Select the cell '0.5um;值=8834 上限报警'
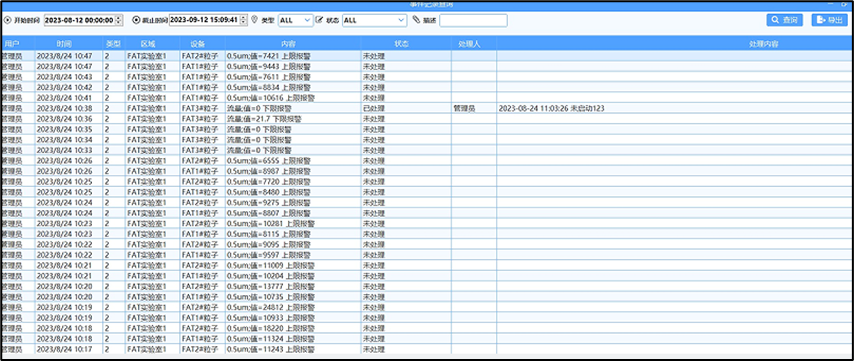Image resolution: width=854 pixels, height=361 pixels. (293, 87)
